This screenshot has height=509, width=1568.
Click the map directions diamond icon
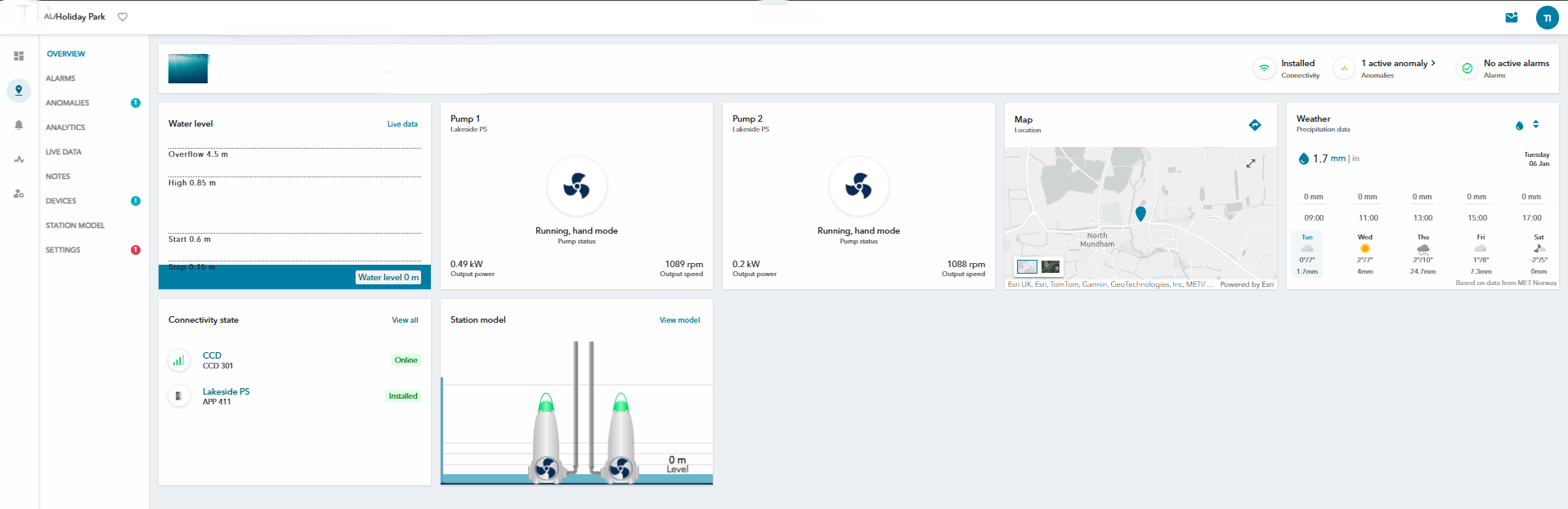(x=1255, y=125)
